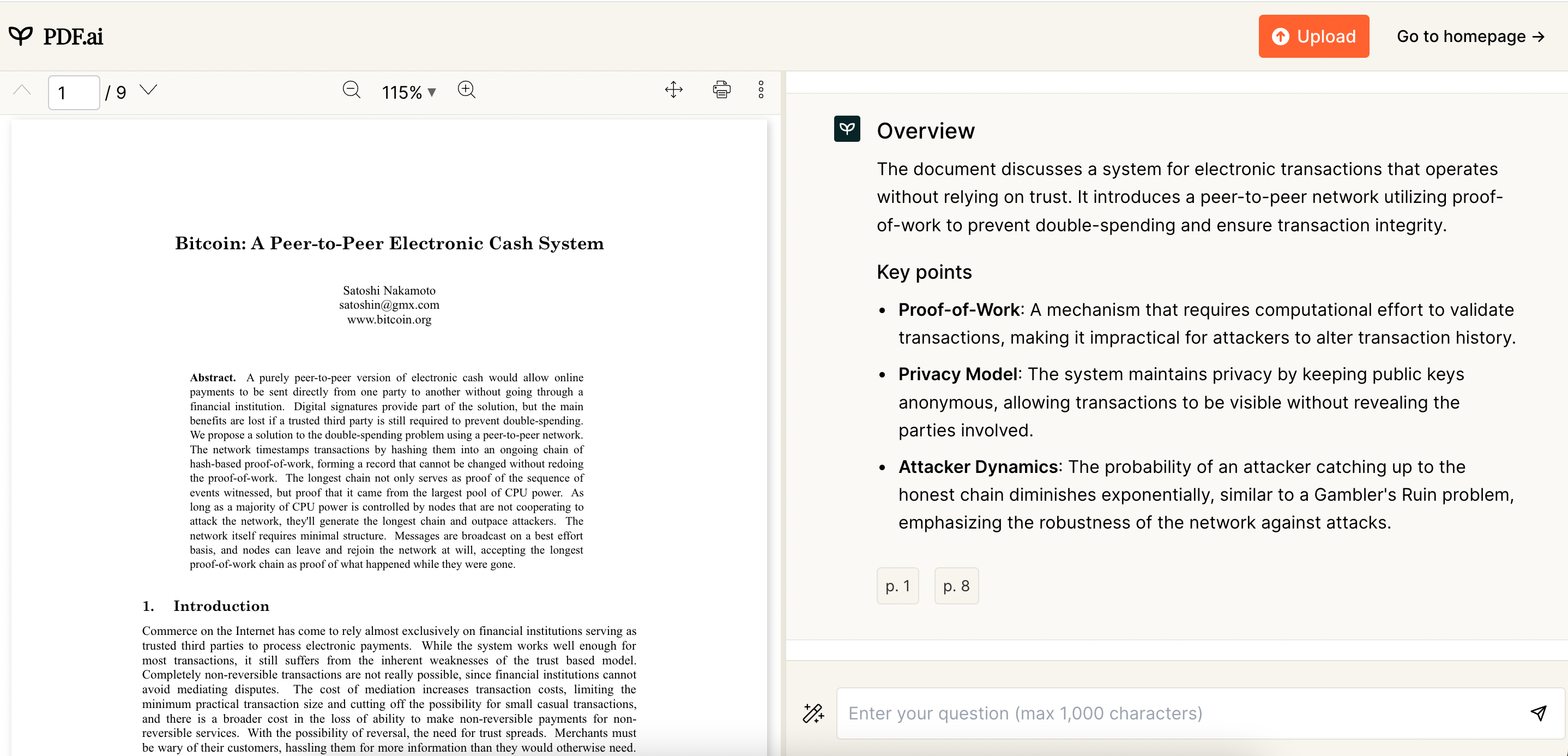Open page 8 via the p. 8 chip
This screenshot has width=1568, height=756.
click(956, 585)
